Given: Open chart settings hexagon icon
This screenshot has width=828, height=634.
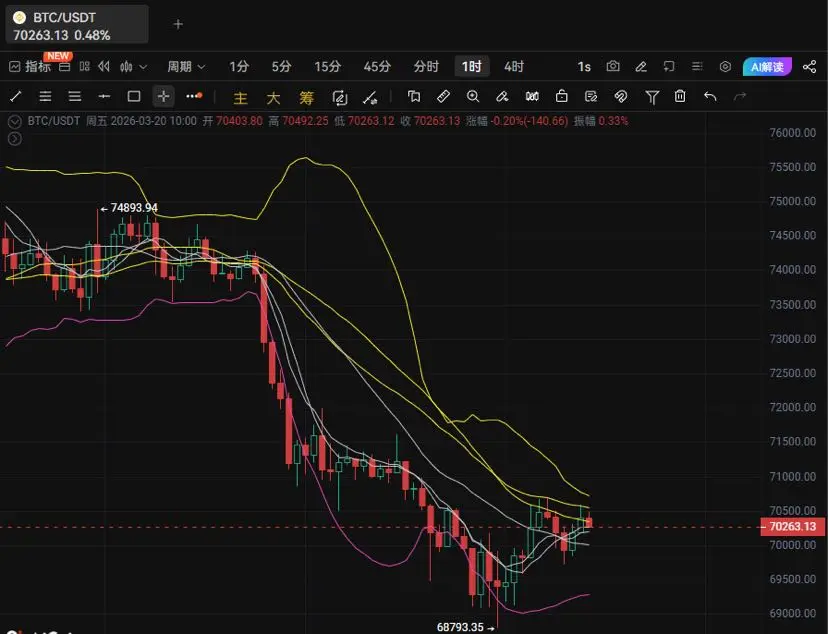Looking at the screenshot, I should [x=725, y=67].
